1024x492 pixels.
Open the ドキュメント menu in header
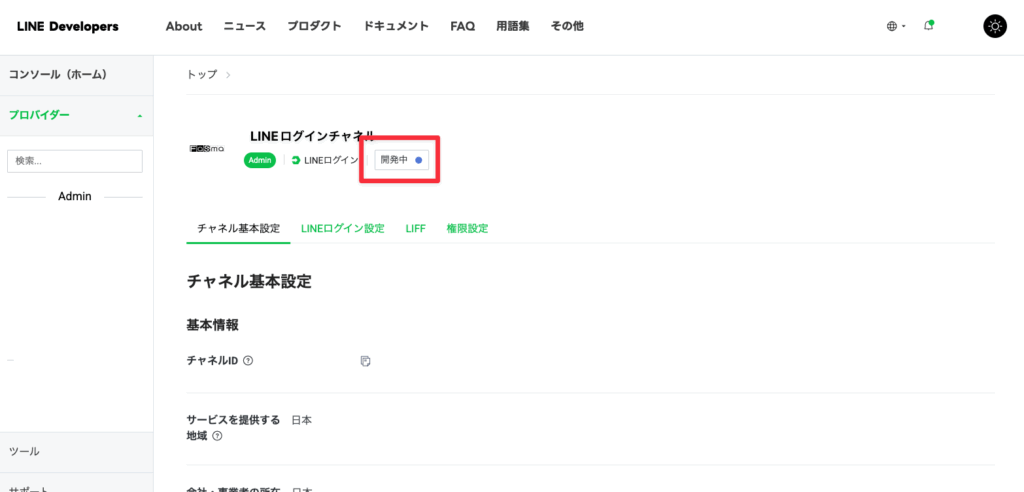click(x=394, y=27)
